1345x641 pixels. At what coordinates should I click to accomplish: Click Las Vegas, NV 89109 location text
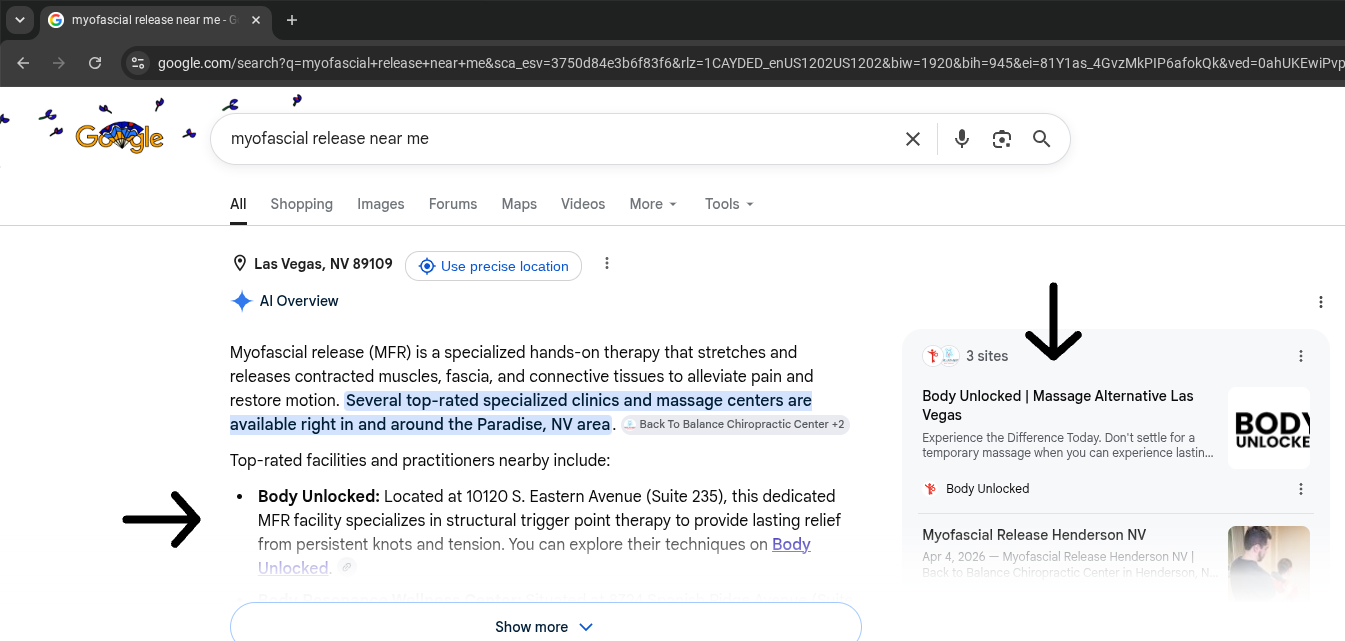click(x=323, y=264)
